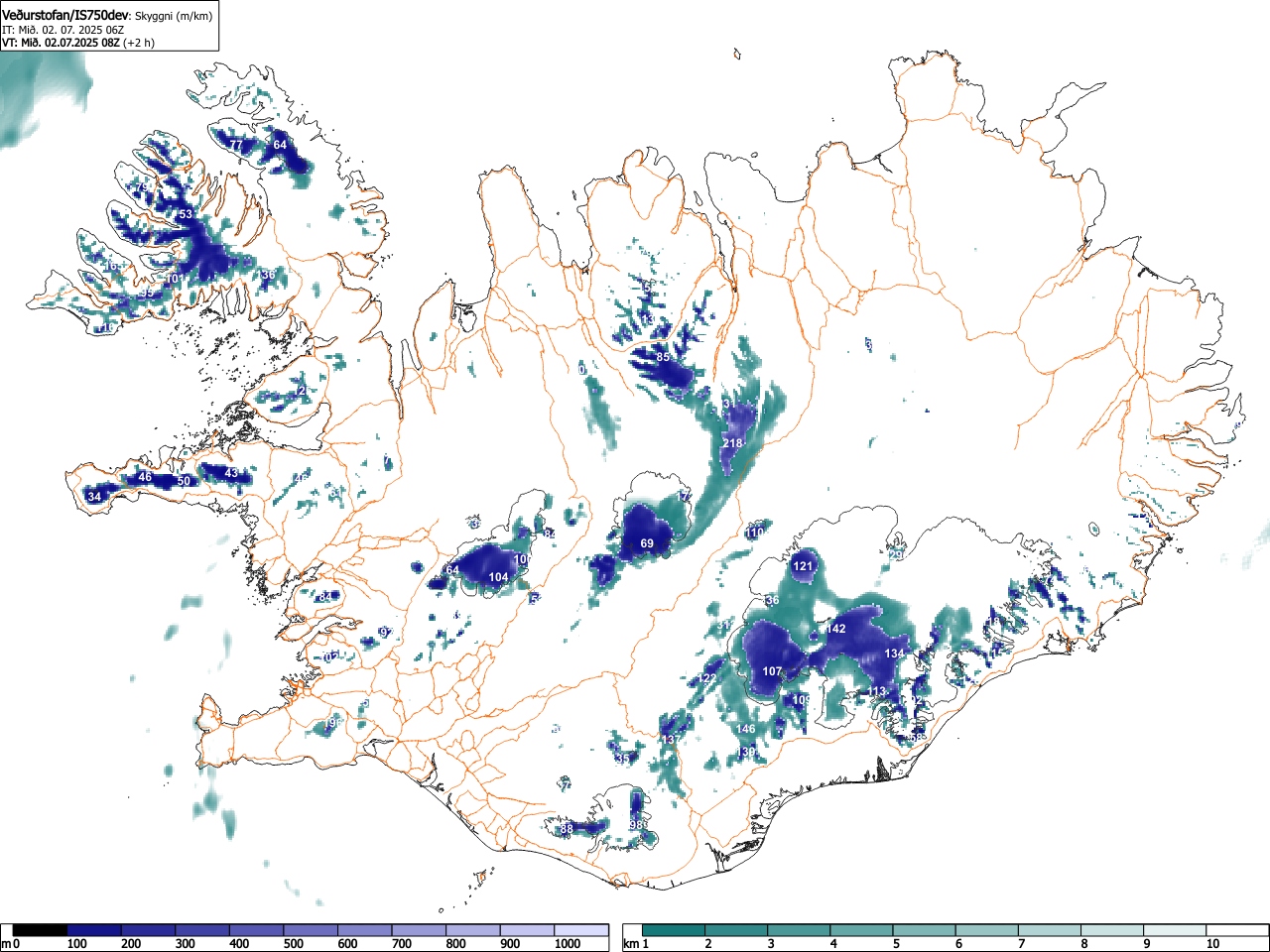Click the 137 visibility value
The width and height of the screenshot is (1270, 952).
(x=672, y=740)
